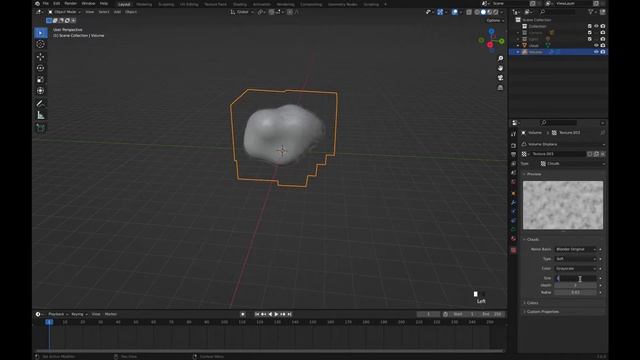This screenshot has width=640, height=360.
Task: Open the timeline Keying menu
Action: (x=79, y=314)
